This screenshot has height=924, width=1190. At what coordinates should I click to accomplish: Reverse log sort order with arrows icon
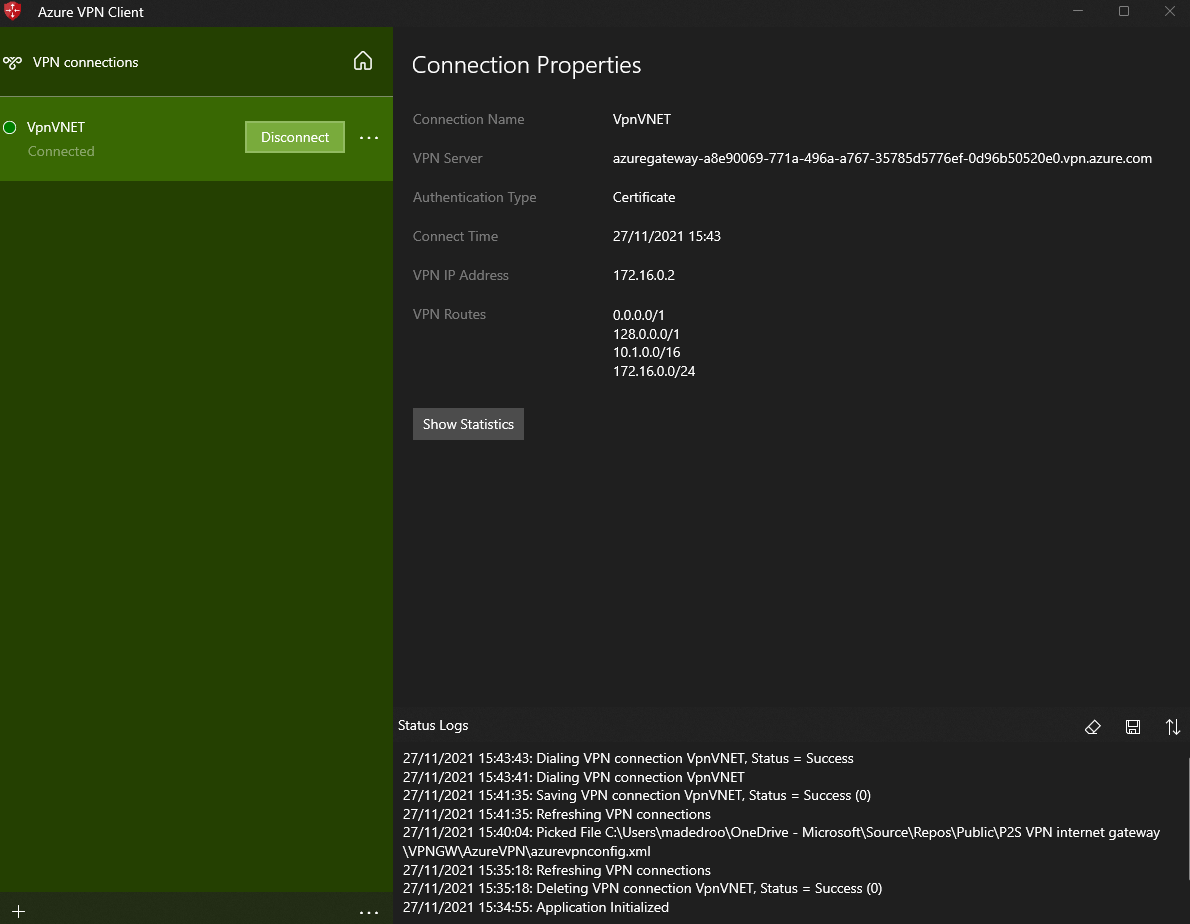[x=1173, y=727]
